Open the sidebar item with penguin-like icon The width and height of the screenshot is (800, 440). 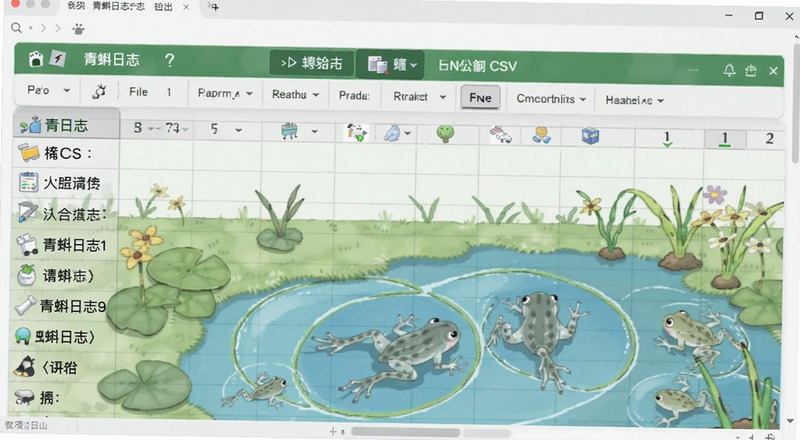[61, 367]
